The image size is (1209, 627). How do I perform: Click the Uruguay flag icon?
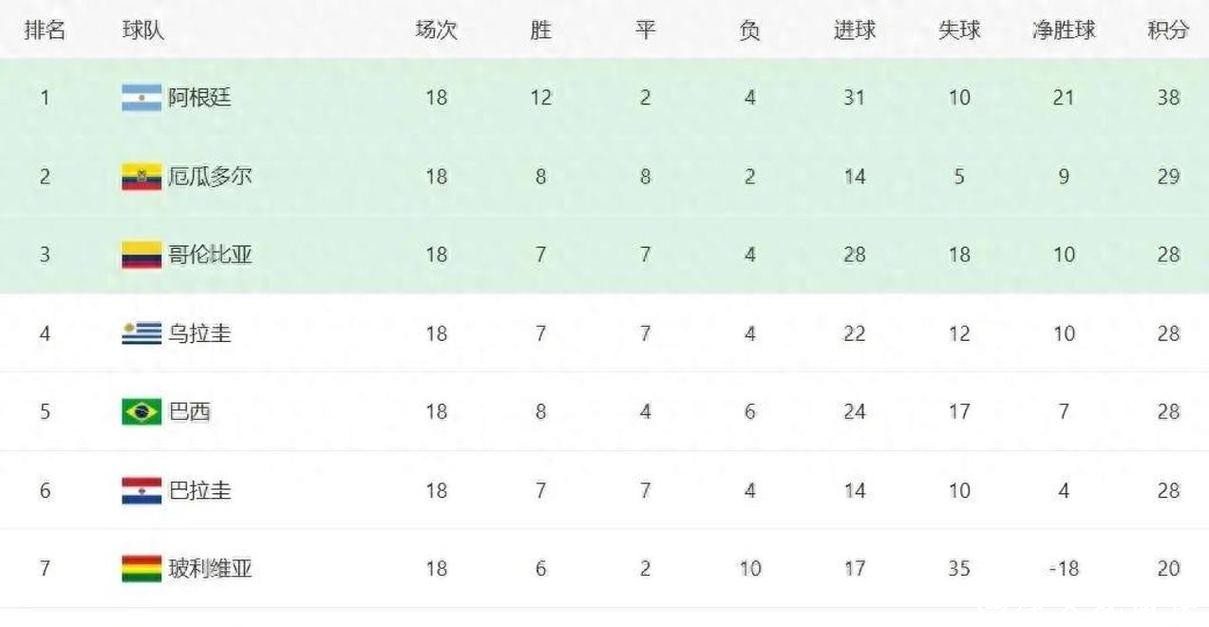point(141,334)
